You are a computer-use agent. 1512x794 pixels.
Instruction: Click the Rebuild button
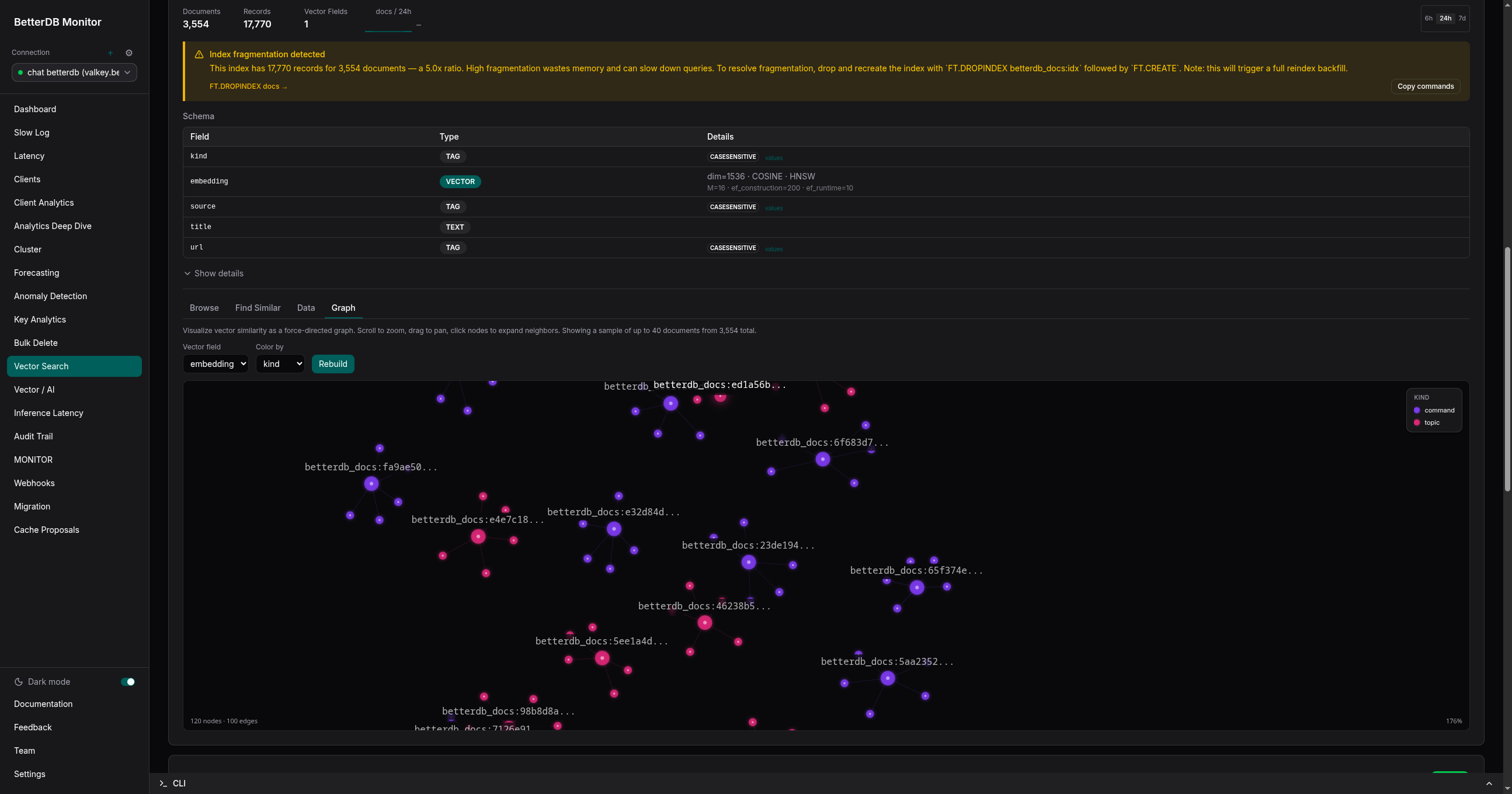tap(333, 364)
